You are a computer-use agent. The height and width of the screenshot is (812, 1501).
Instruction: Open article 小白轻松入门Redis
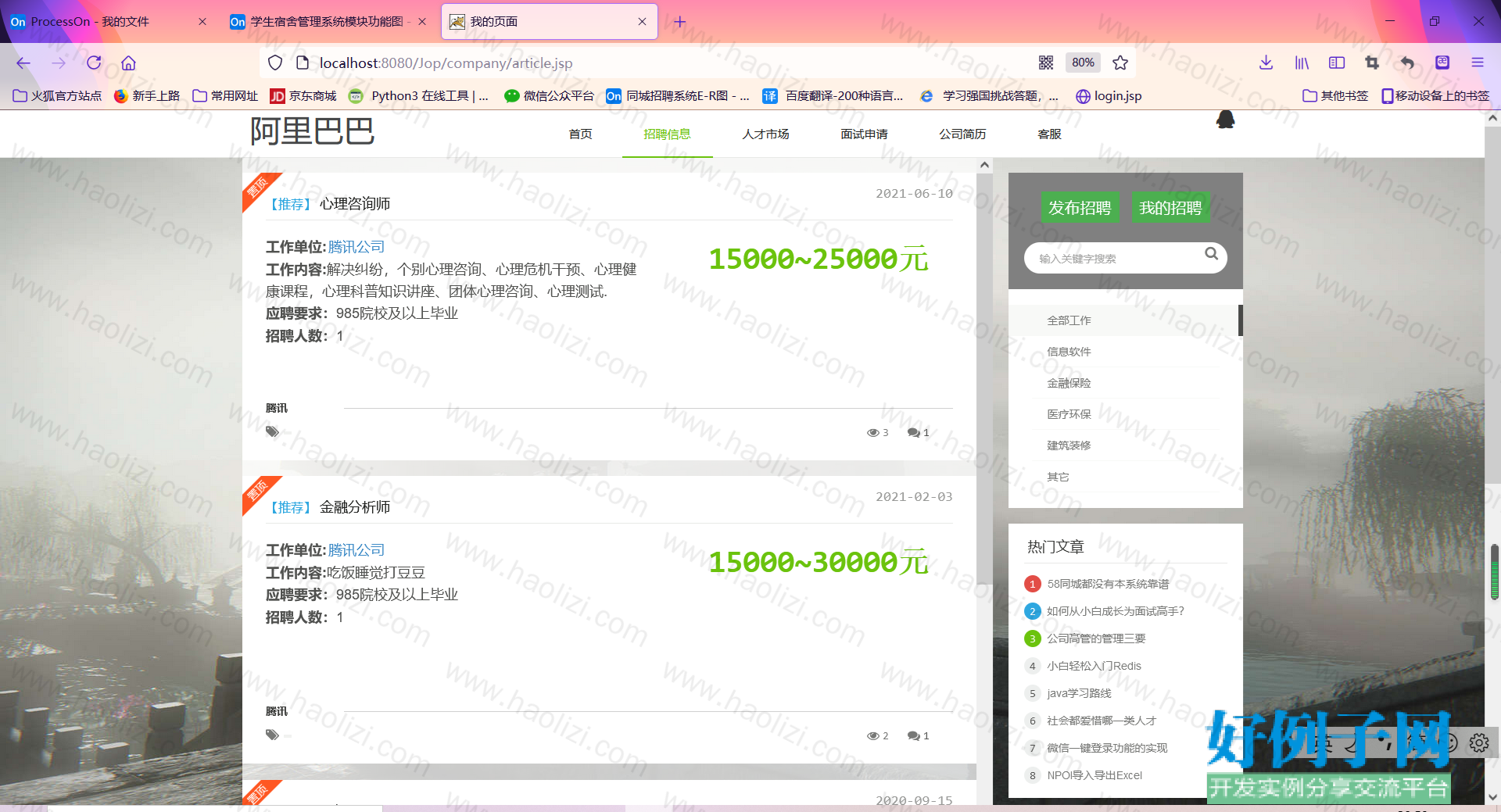click(1094, 666)
